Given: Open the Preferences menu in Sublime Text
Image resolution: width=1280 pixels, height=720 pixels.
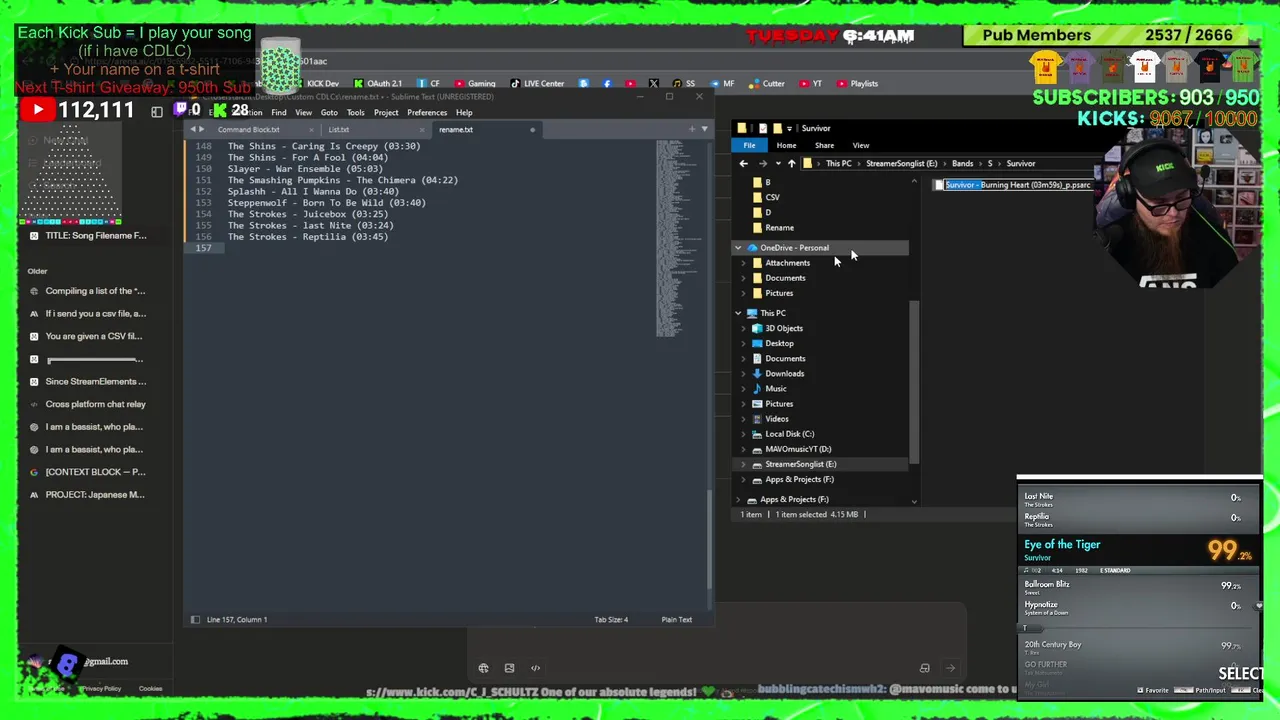Looking at the screenshot, I should [427, 113].
